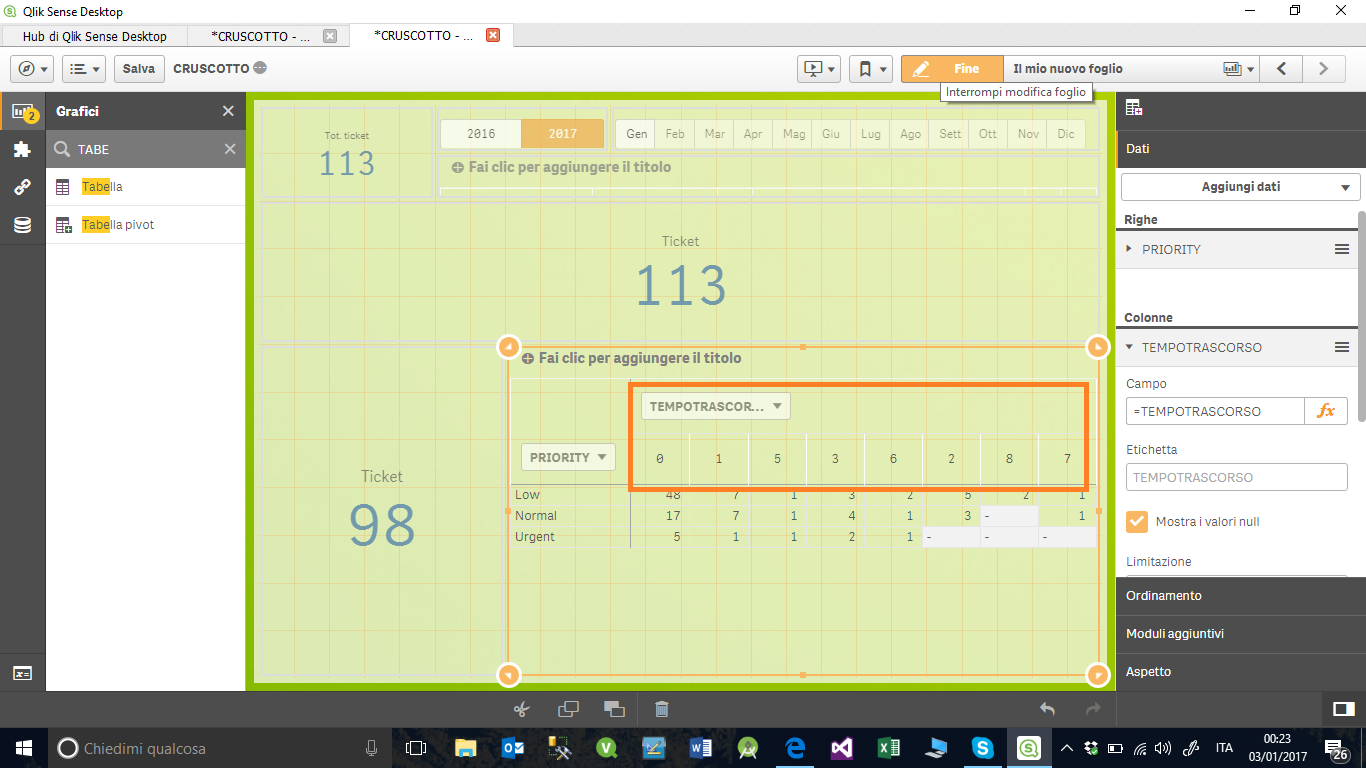The height and width of the screenshot is (768, 1366).
Task: Expand the Ordinamento section
Action: click(x=1241, y=595)
